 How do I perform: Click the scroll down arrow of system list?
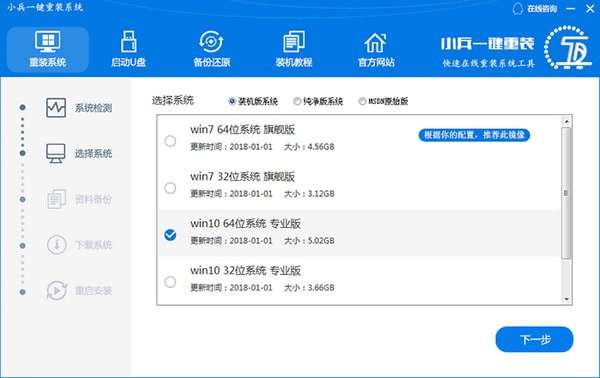click(x=566, y=299)
